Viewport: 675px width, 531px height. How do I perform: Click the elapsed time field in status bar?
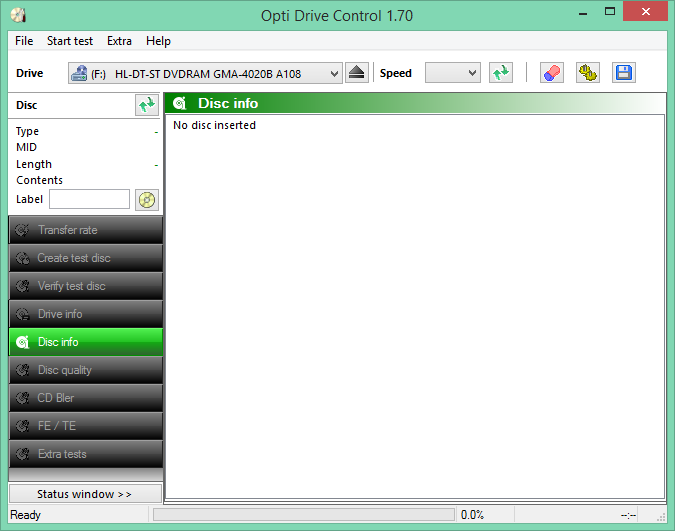pyautogui.click(x=628, y=515)
